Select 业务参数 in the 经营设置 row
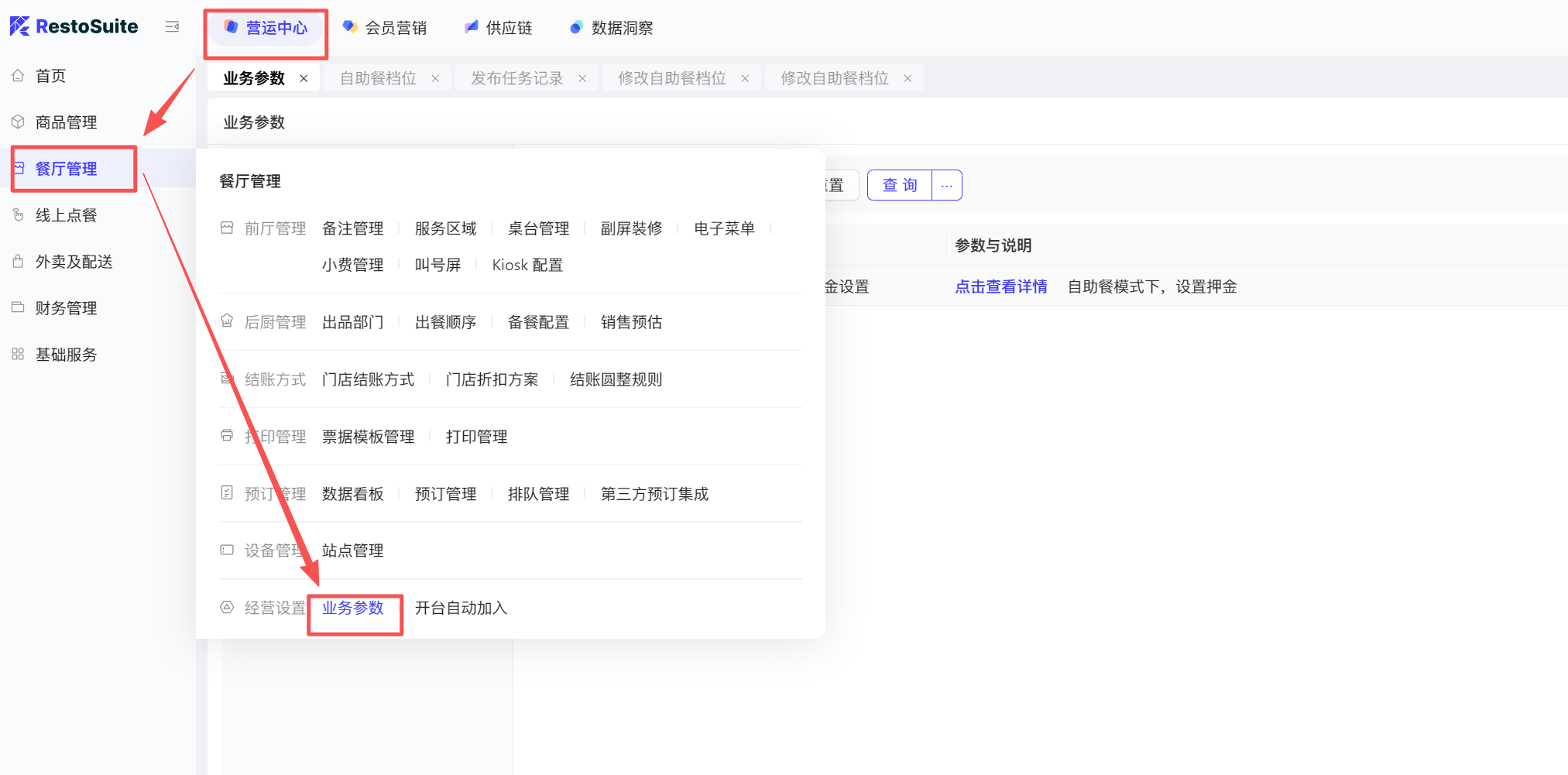The width and height of the screenshot is (1568, 775). click(353, 608)
